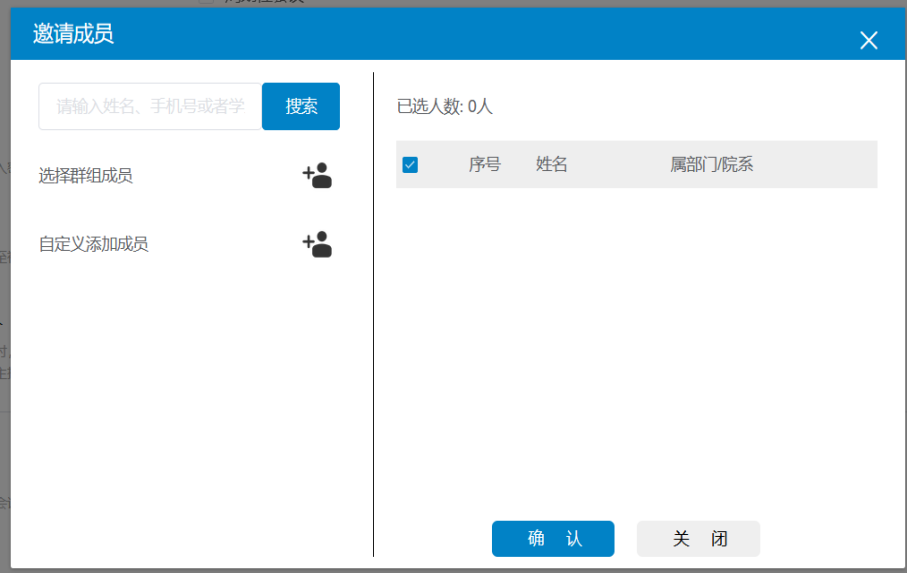Click the 邀请成员 dialog title
The height and width of the screenshot is (573, 907).
coord(73,34)
